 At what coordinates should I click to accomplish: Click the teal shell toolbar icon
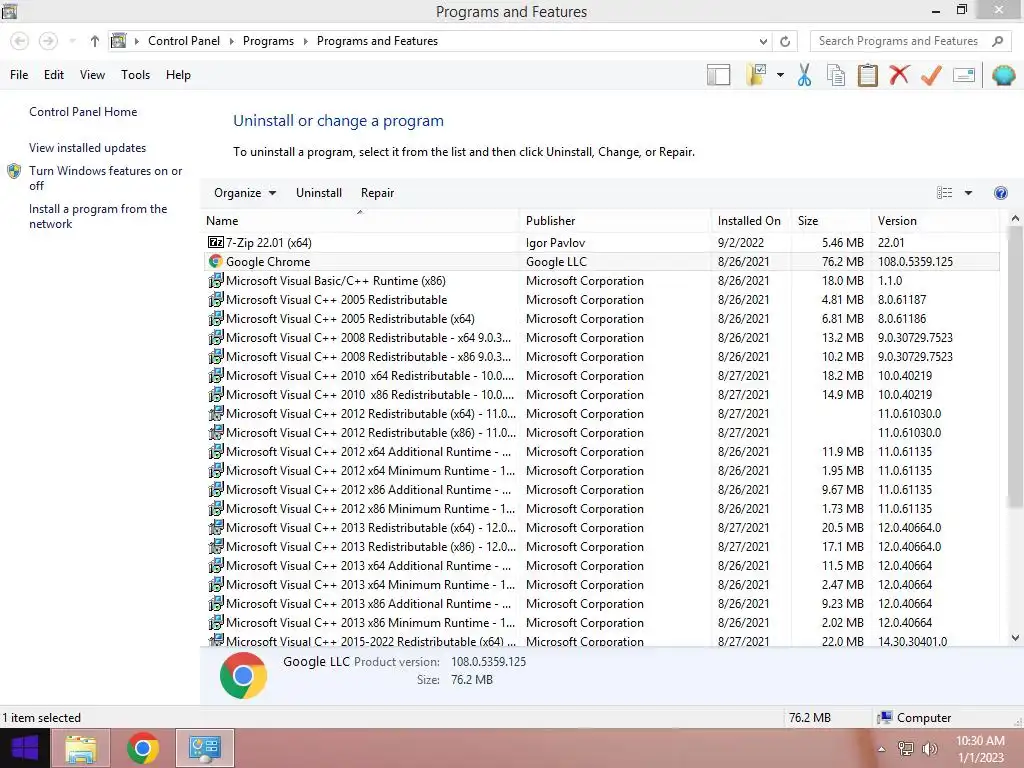click(1003, 75)
